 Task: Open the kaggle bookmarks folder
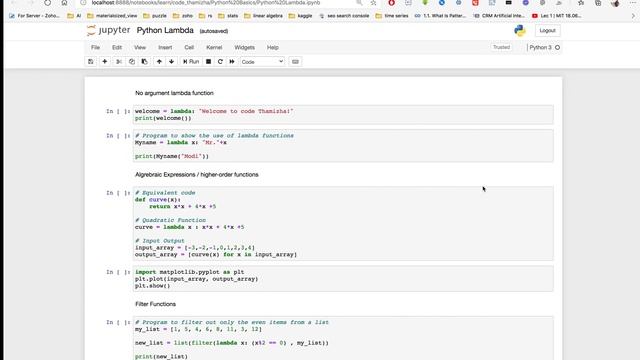300,16
